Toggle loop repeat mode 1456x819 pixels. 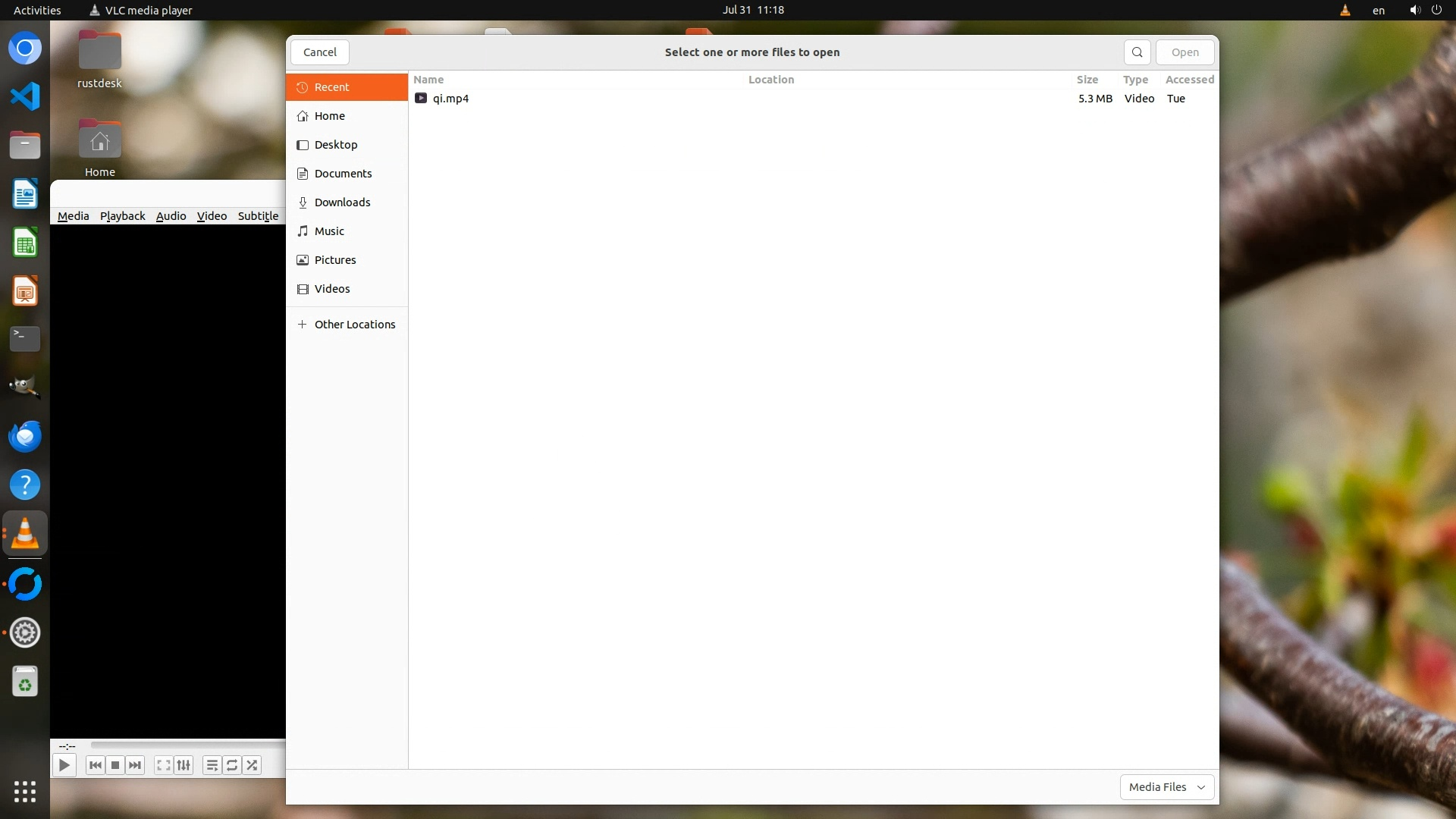[232, 765]
